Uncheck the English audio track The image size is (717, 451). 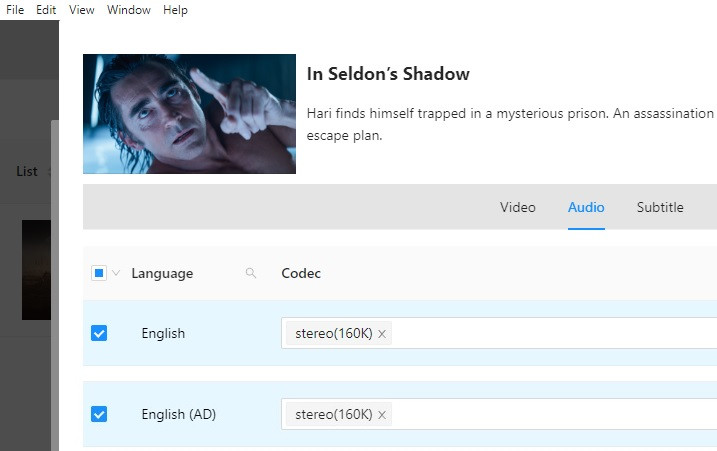coord(99,333)
